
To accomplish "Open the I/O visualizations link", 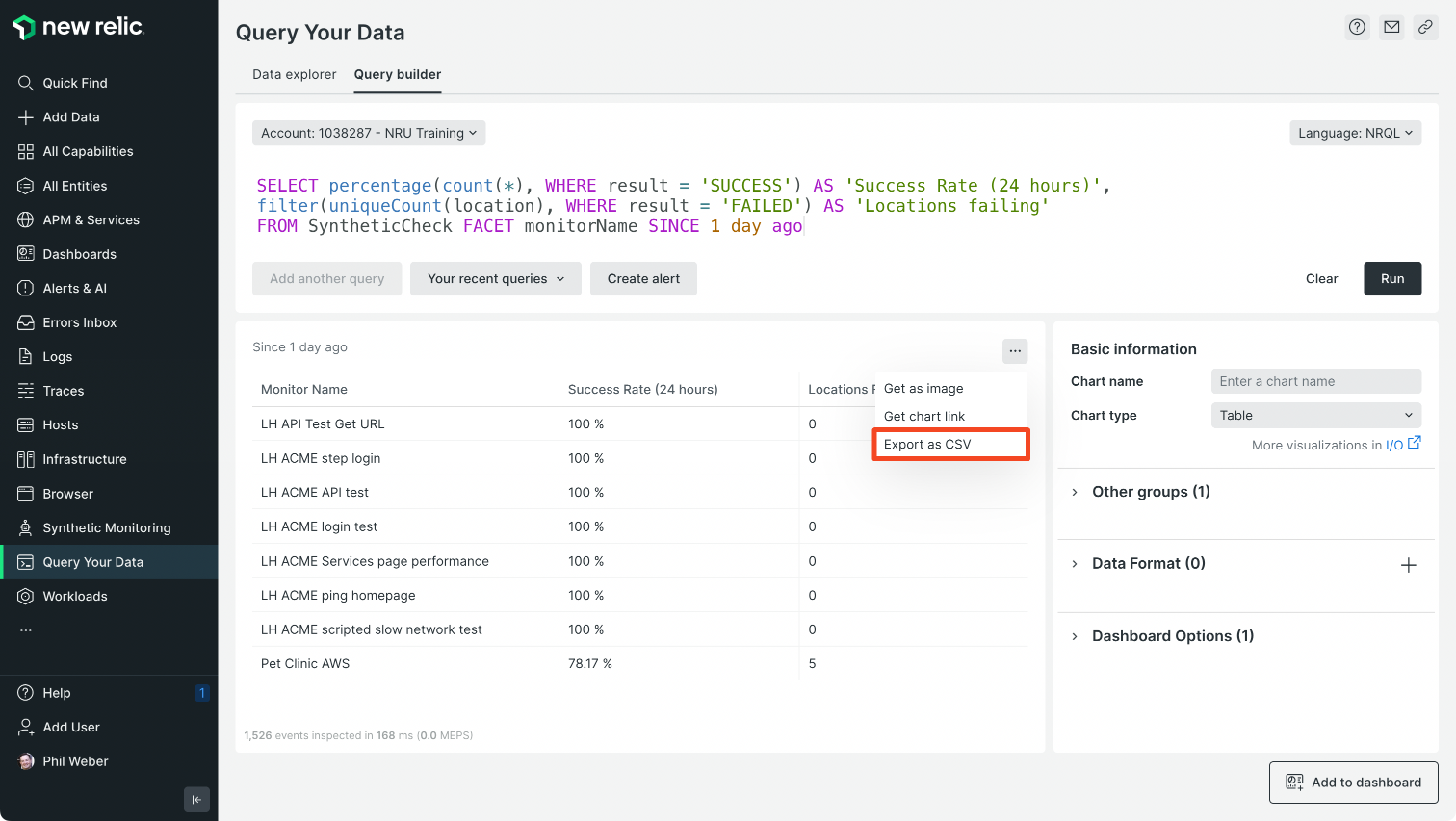I will 1402,445.
